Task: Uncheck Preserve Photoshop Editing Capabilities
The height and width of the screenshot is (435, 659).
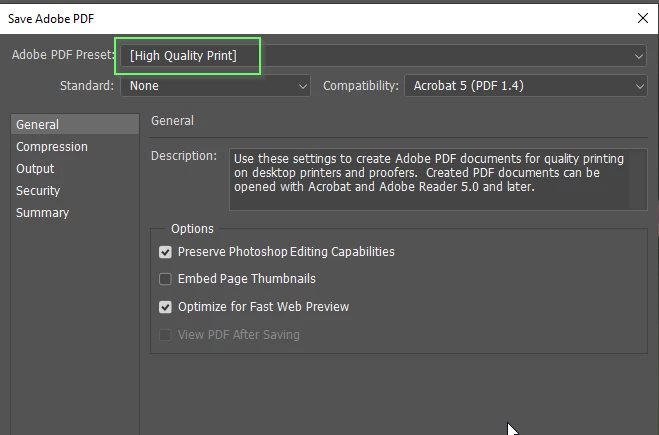Action: [165, 252]
